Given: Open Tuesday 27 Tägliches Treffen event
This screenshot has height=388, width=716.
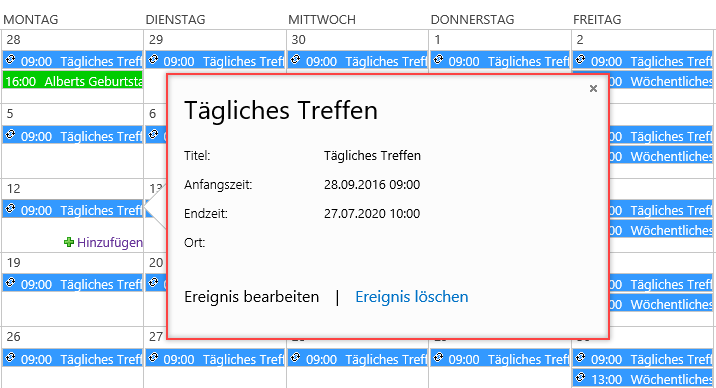Looking at the screenshot, I should [x=215, y=358].
